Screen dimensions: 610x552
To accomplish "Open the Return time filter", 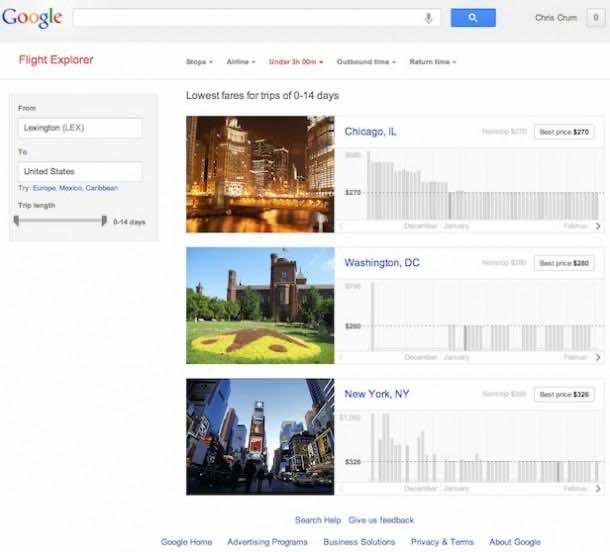I will [x=432, y=62].
